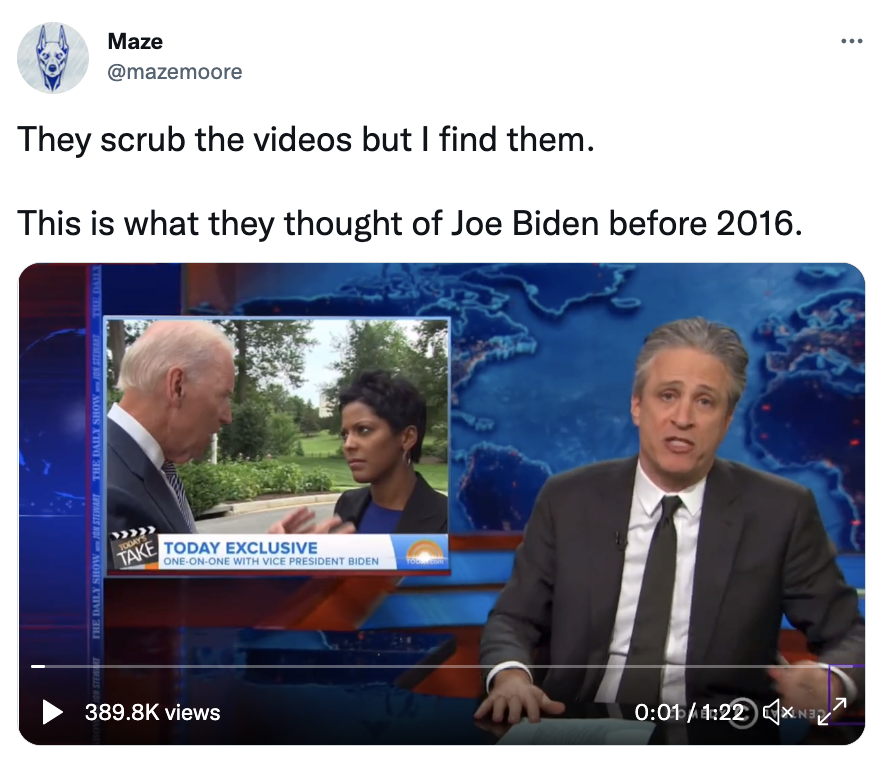Click the TODAY EXCLUSIVE banner headline
Viewport: 880px width, 762px height.
241,548
